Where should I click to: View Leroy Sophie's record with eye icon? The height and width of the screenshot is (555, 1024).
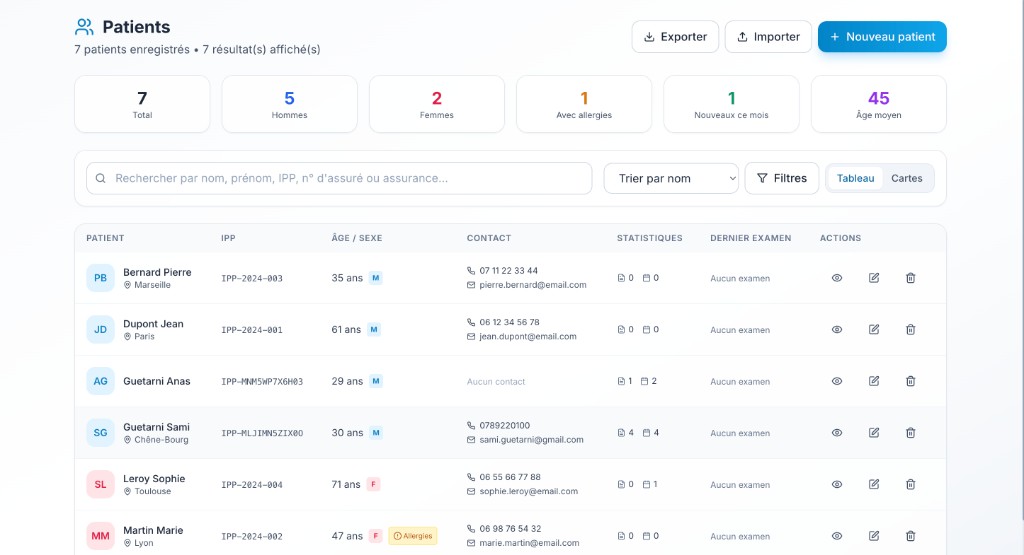coord(837,484)
